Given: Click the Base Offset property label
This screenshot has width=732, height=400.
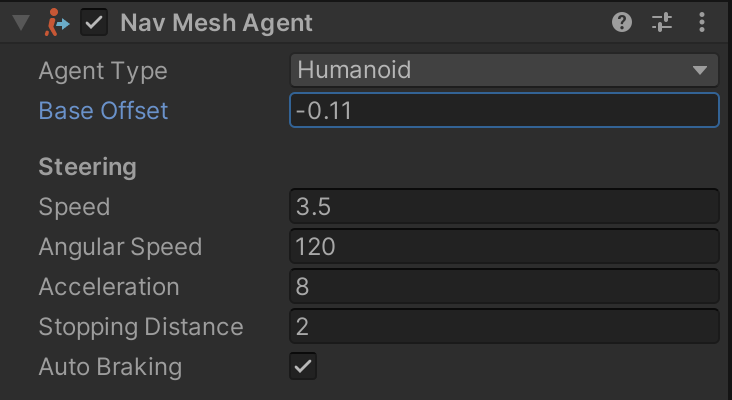Looking at the screenshot, I should (103, 111).
